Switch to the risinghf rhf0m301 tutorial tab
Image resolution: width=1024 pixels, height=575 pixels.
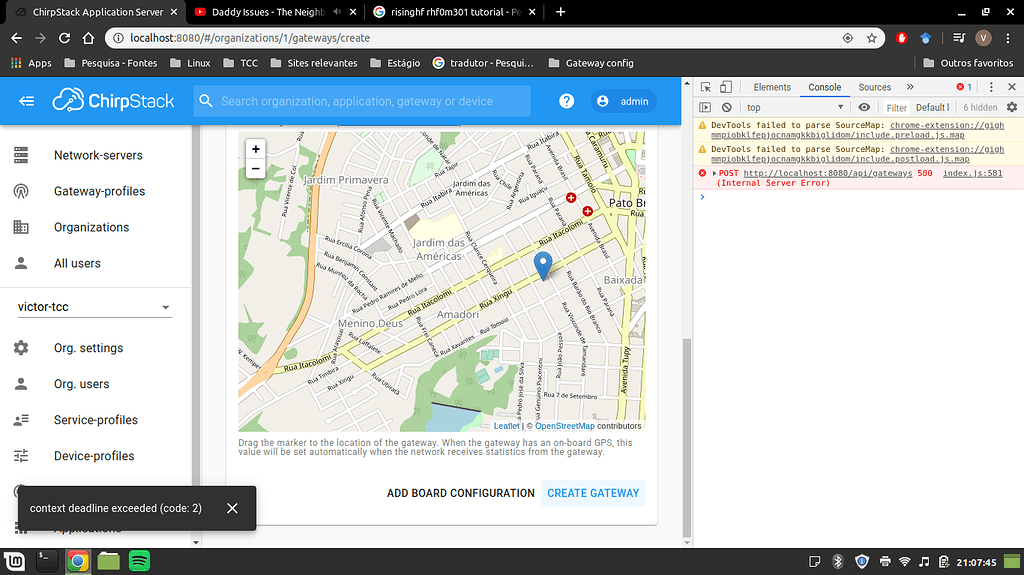(455, 12)
